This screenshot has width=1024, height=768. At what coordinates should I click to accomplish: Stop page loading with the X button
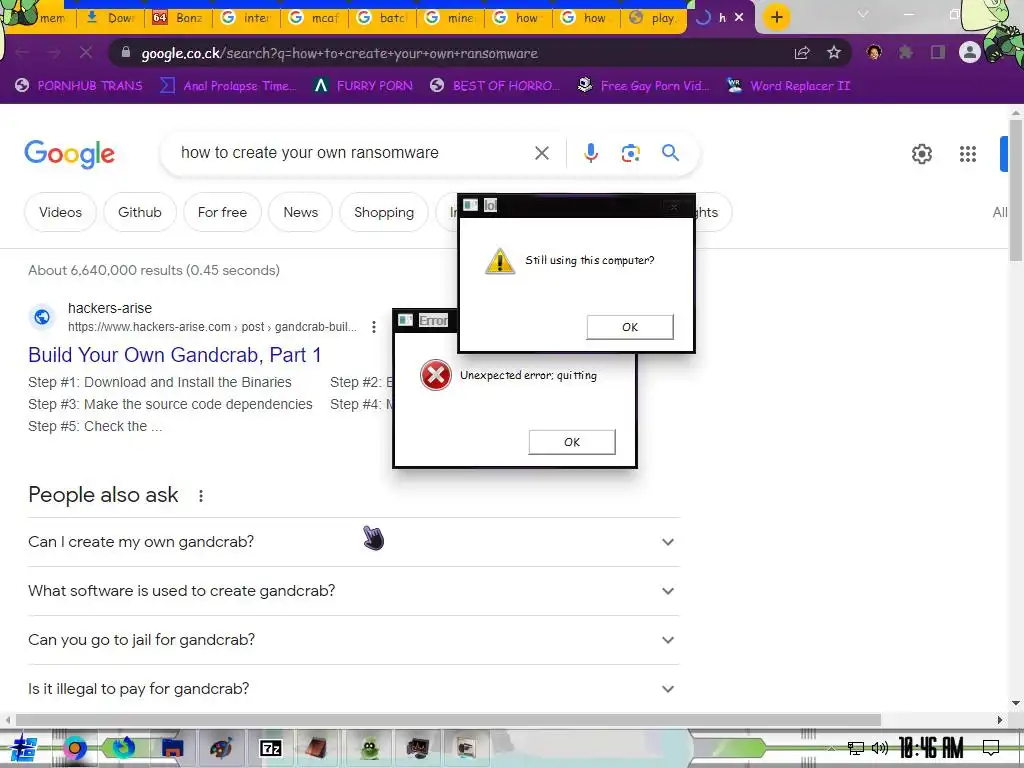click(86, 52)
